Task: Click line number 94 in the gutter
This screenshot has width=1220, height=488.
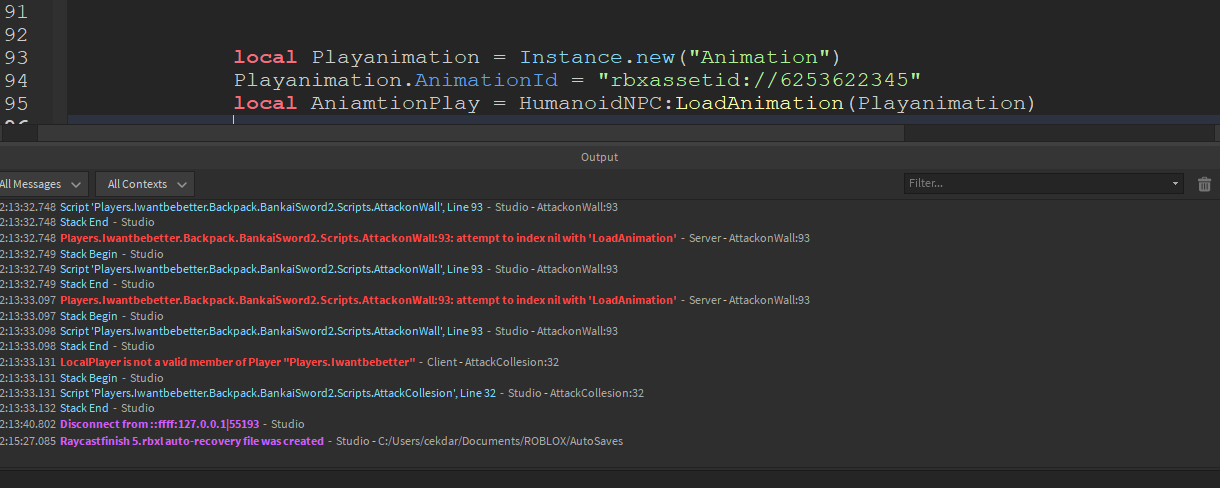Action: pos(16,80)
